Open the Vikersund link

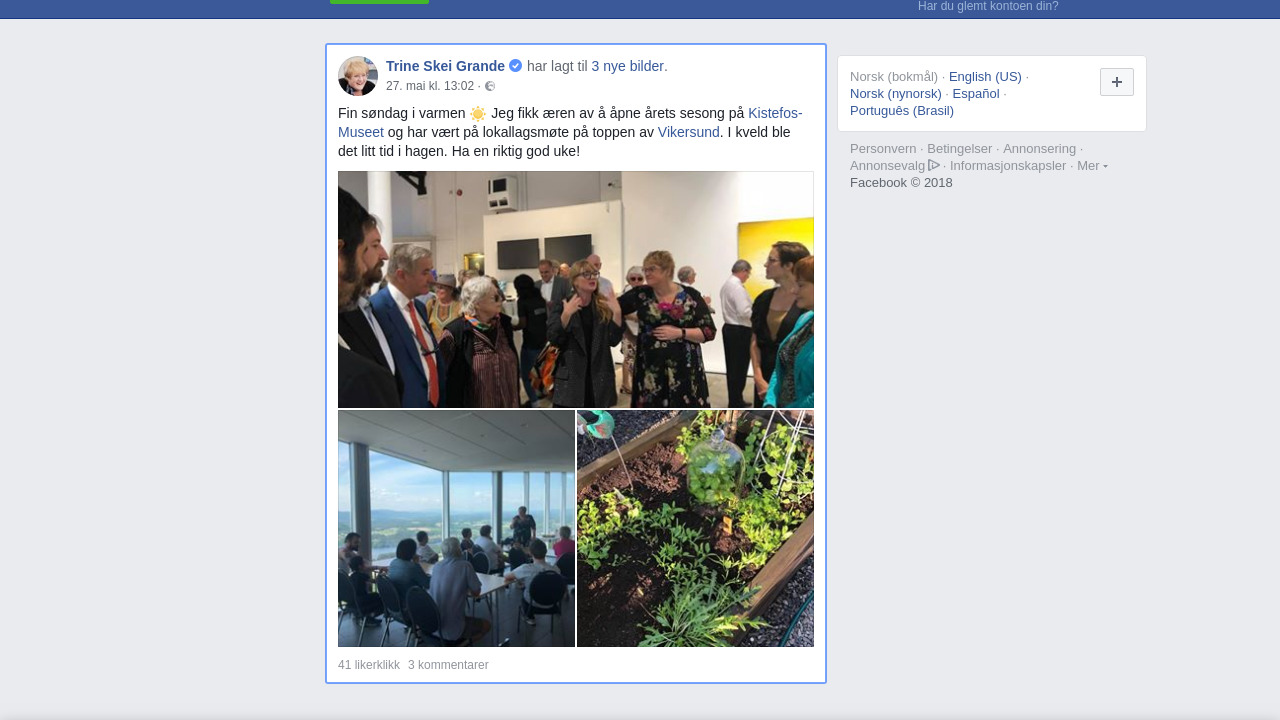tap(689, 132)
